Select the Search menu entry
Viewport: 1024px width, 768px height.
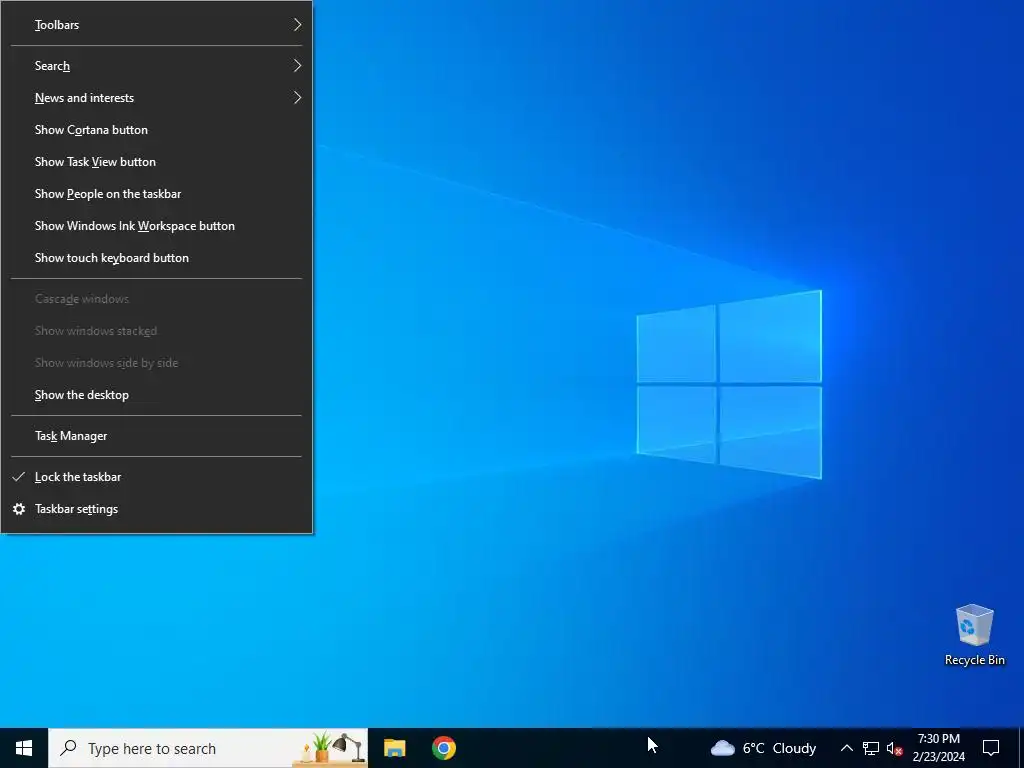point(157,66)
